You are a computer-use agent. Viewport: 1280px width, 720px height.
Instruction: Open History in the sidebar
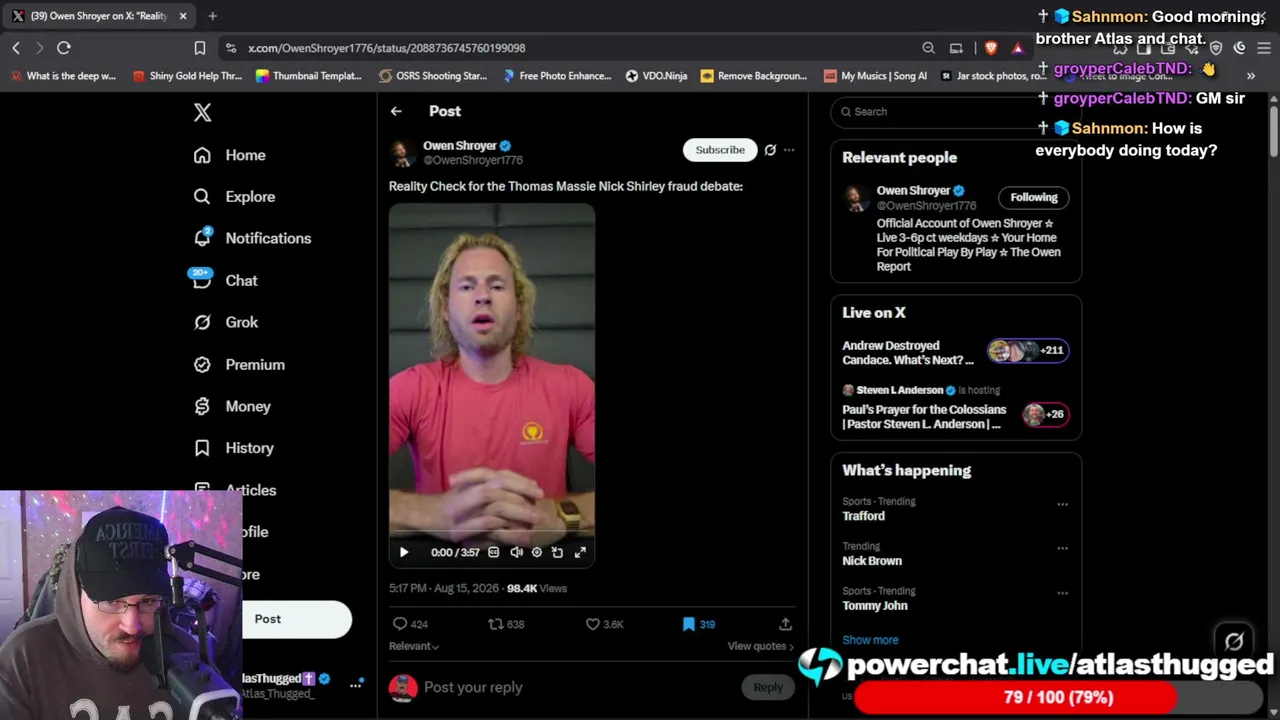coord(233,448)
